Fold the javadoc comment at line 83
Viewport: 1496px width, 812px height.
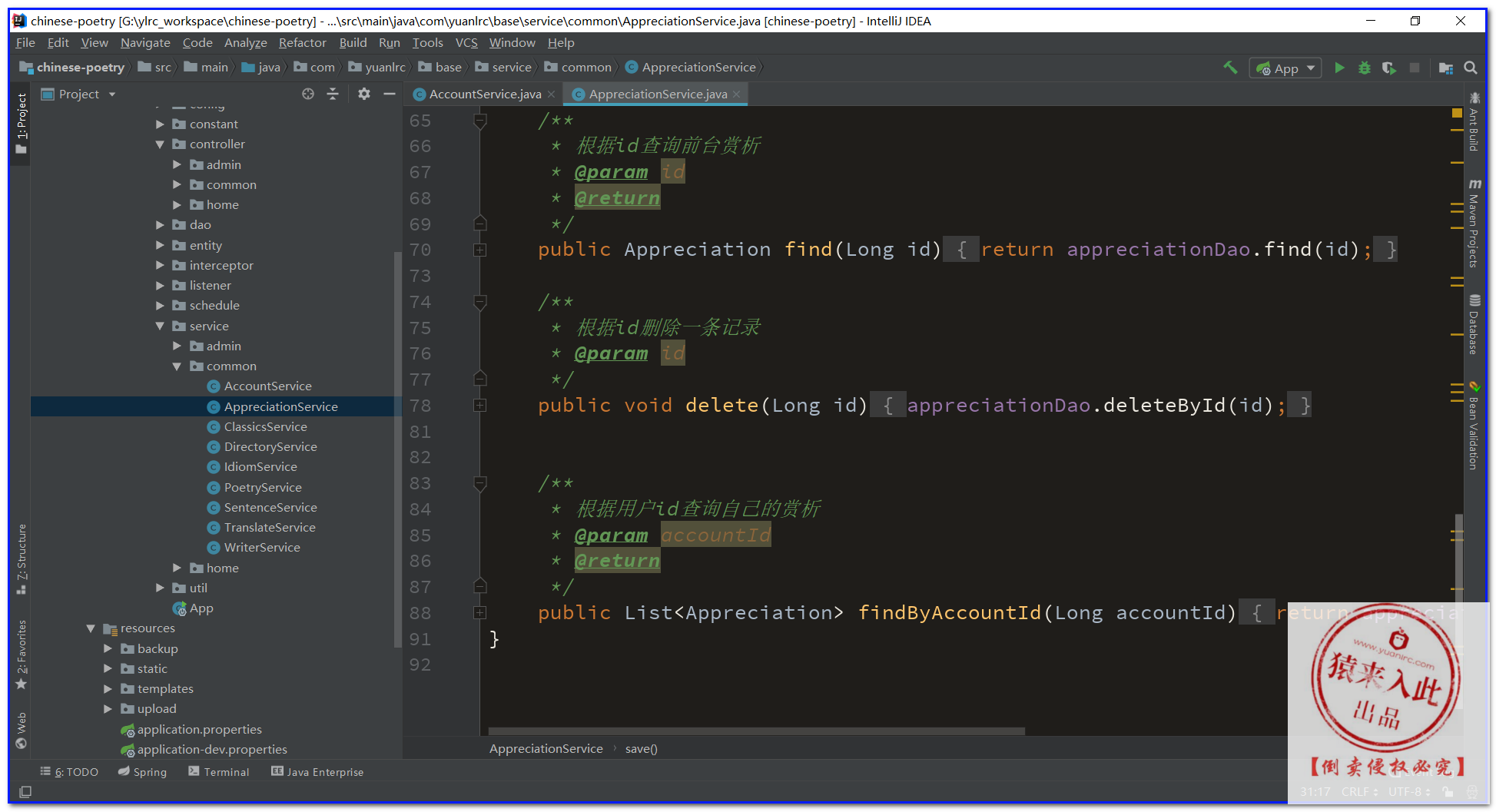[x=480, y=483]
